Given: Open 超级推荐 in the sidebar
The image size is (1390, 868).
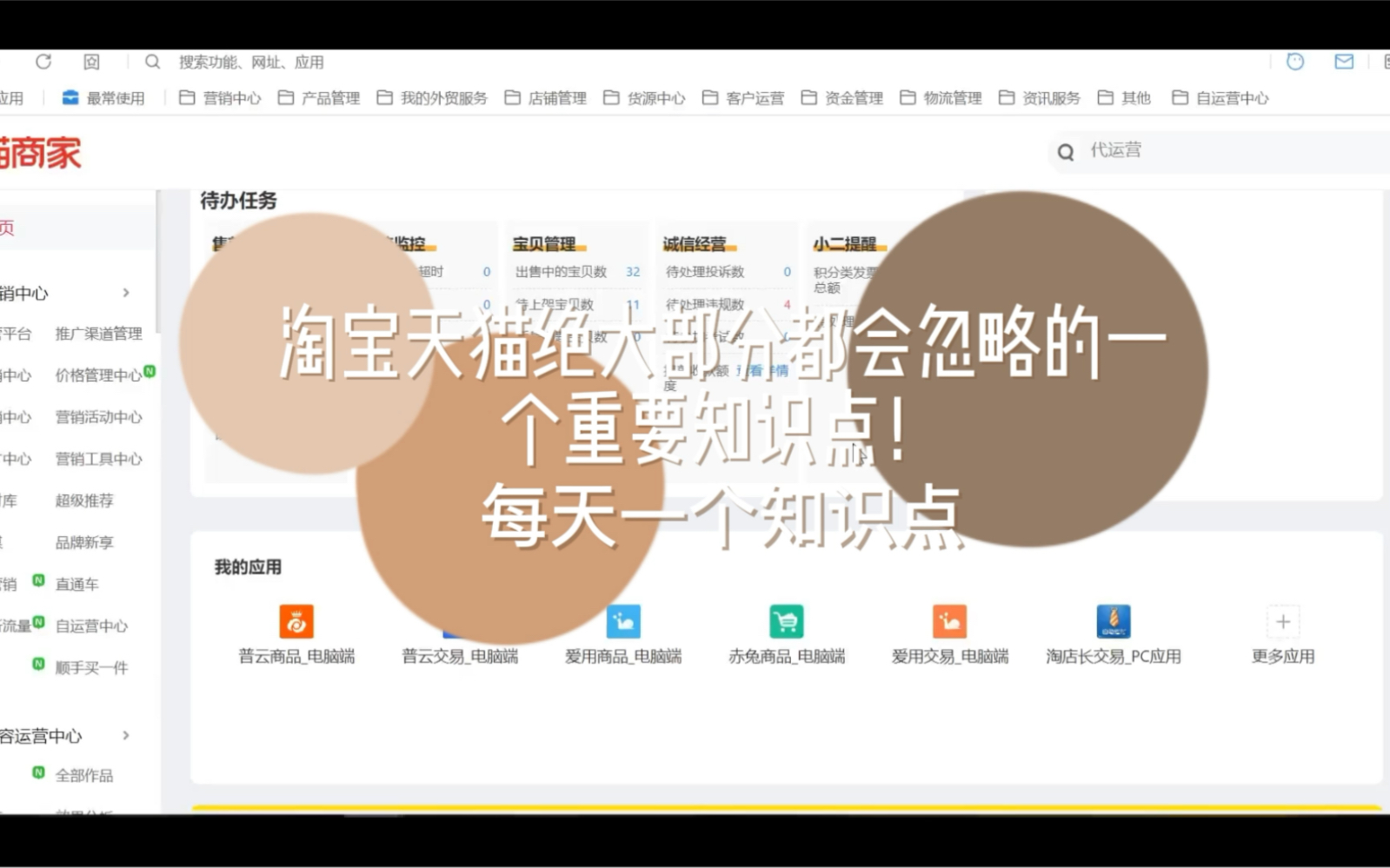Looking at the screenshot, I should pos(84,500).
